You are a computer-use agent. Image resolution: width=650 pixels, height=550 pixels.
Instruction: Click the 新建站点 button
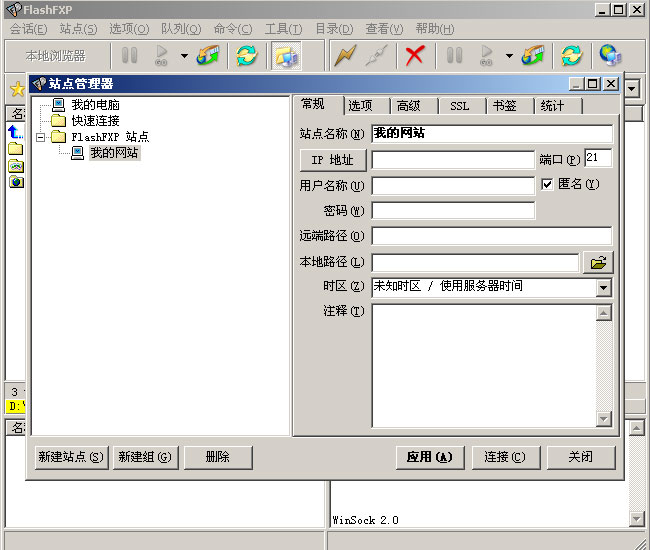pos(70,457)
